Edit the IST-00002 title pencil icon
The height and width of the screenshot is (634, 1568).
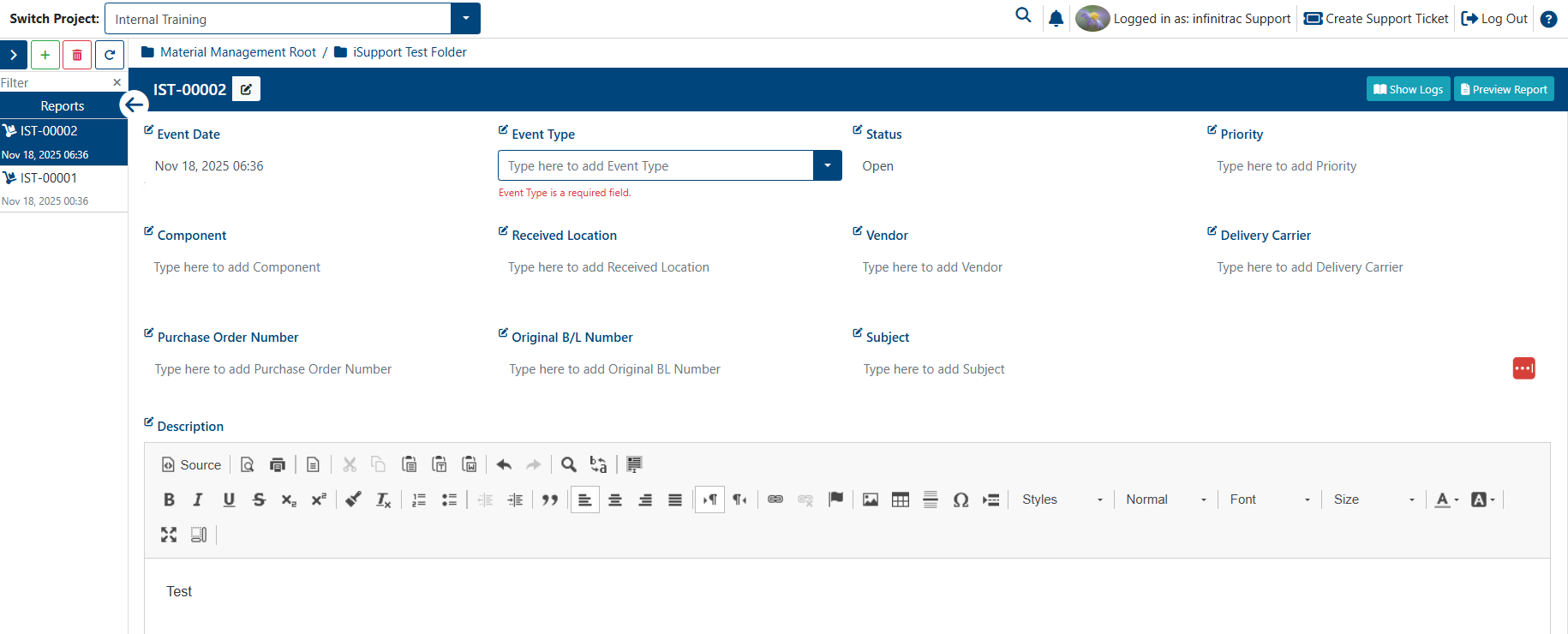247,89
